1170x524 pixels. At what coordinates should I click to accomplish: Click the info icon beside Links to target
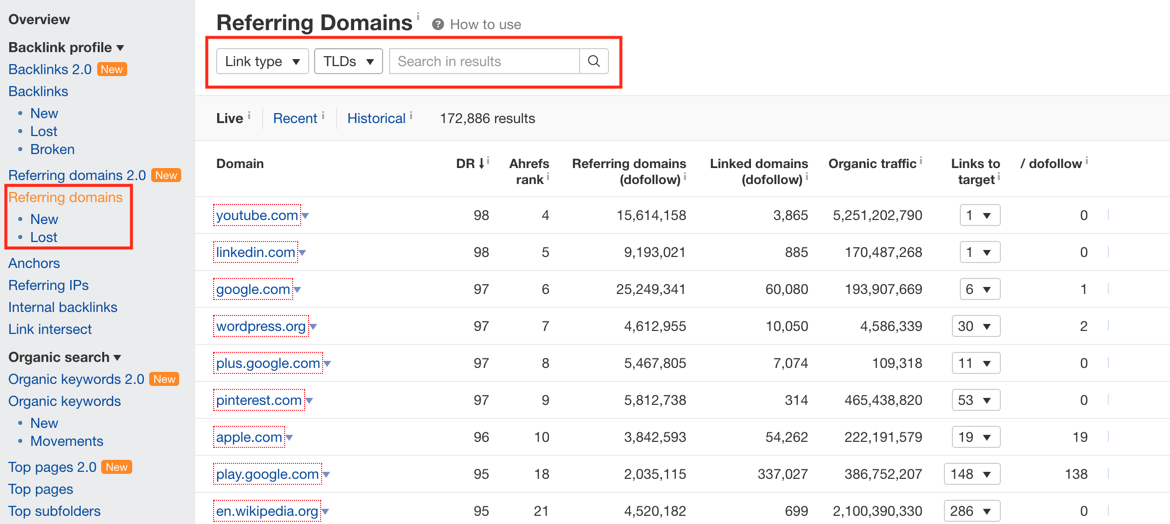1000,178
